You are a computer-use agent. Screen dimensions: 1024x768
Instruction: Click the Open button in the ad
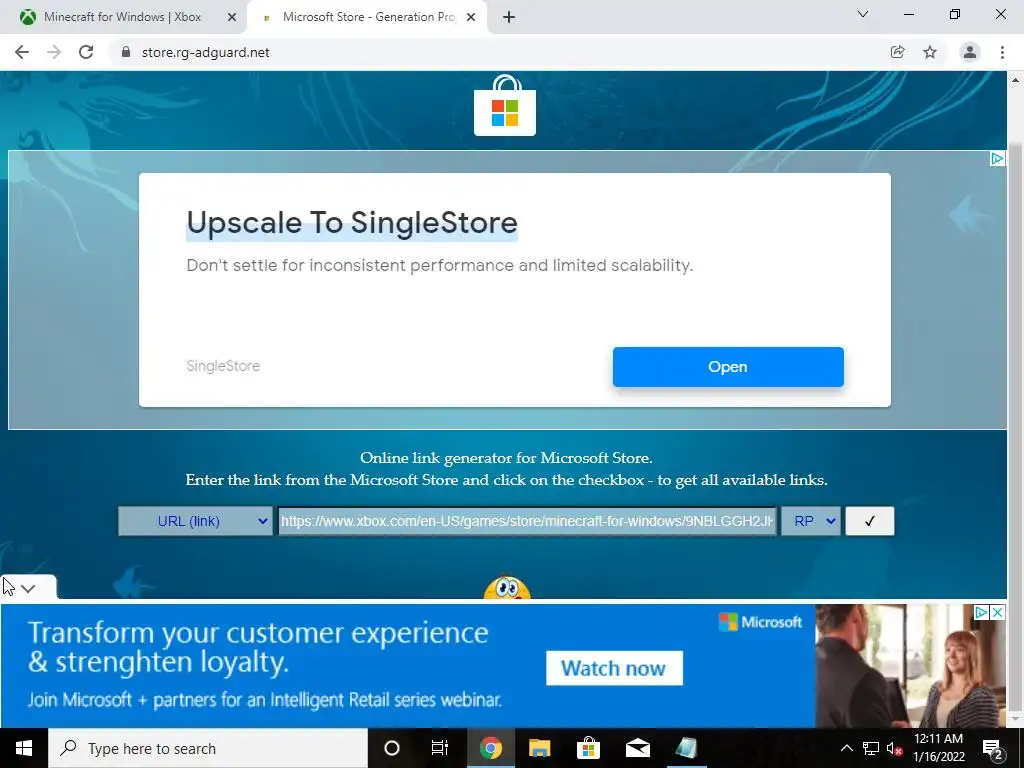click(728, 367)
